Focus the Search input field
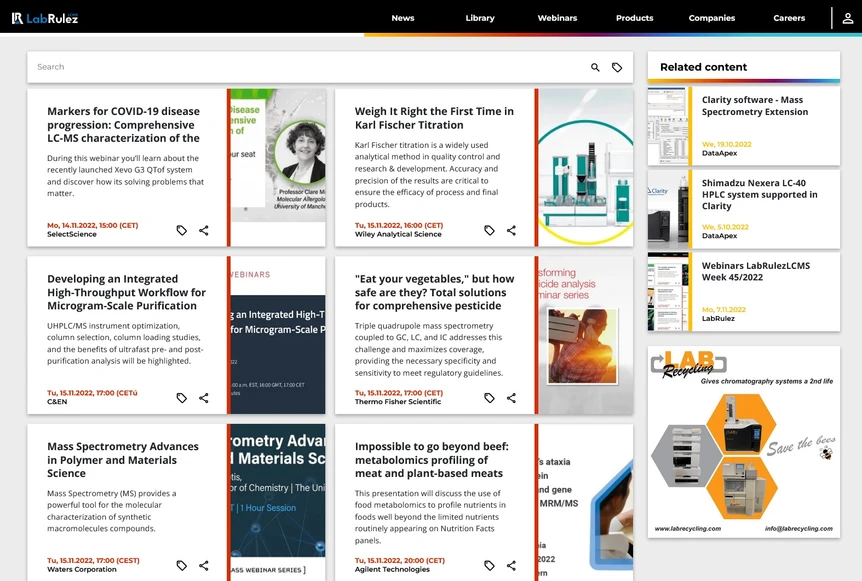 tap(308, 67)
